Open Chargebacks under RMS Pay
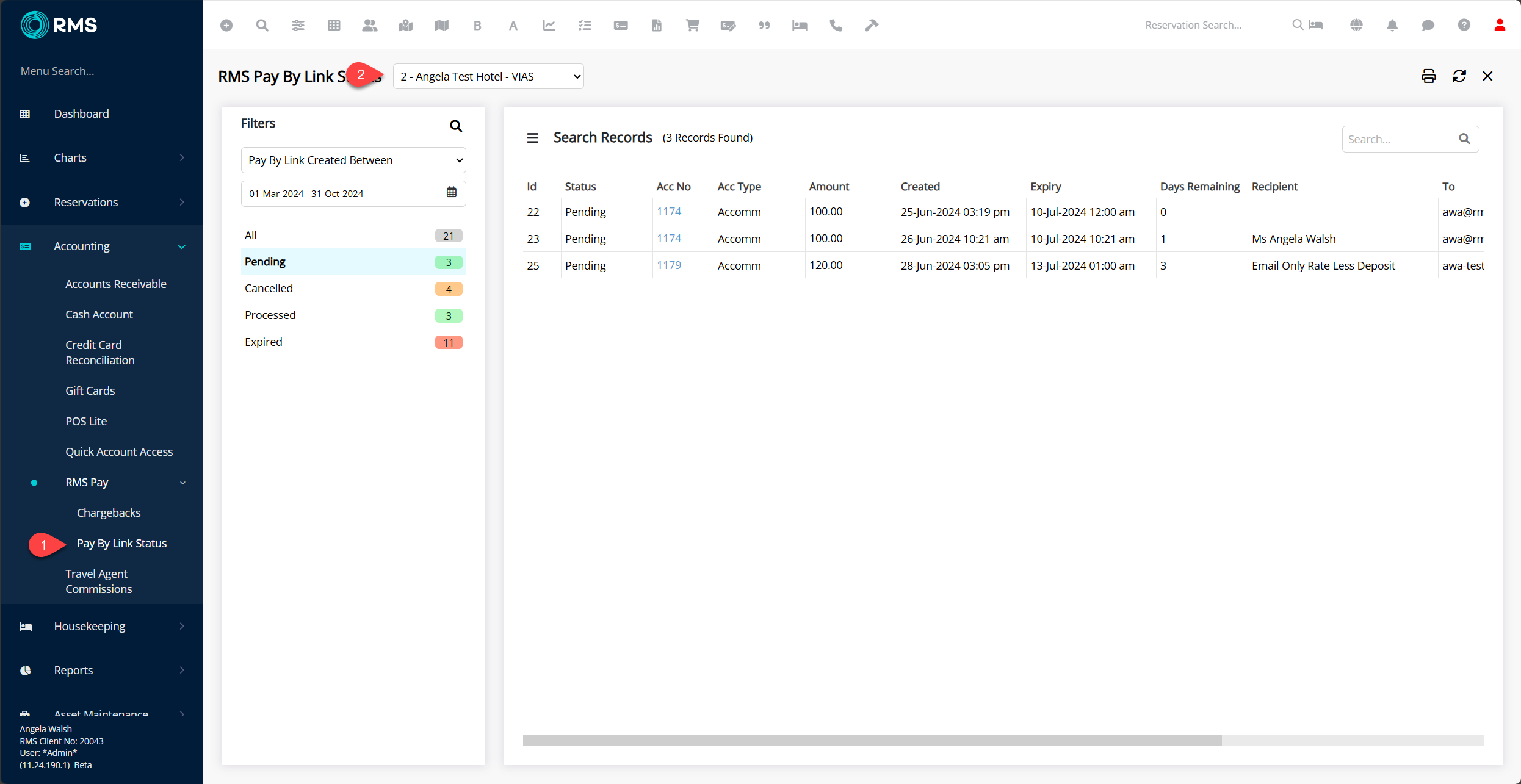1521x784 pixels. pos(109,512)
